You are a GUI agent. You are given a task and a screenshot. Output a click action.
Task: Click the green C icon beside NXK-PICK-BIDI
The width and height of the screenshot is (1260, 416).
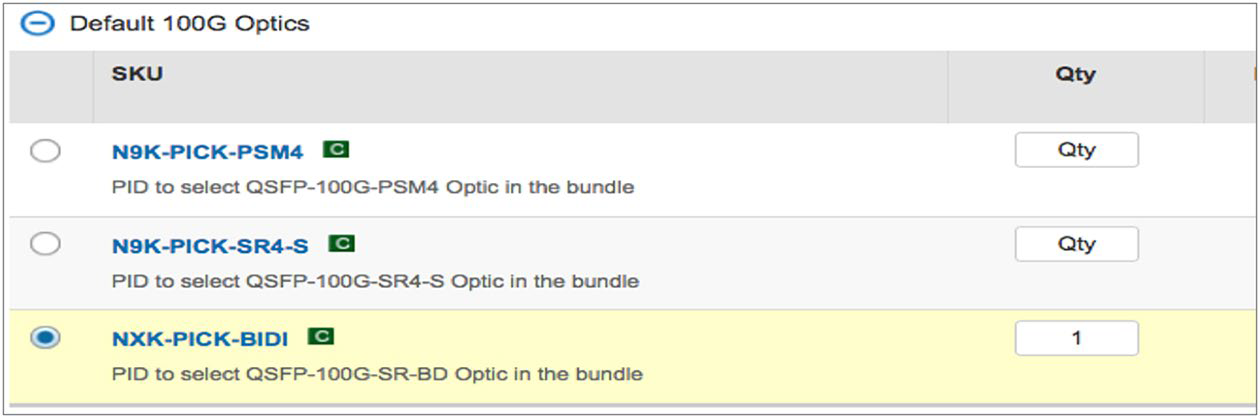(321, 337)
